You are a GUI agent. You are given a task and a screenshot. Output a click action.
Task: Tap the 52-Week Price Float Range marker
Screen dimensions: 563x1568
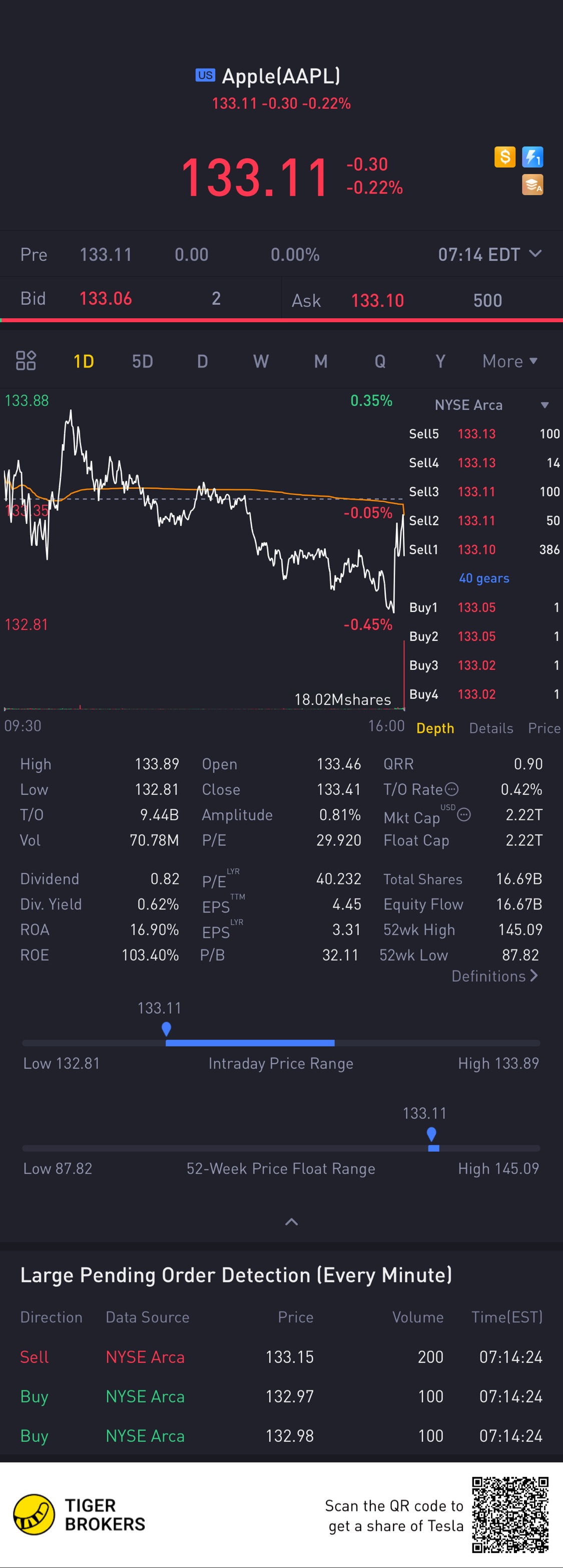431,1135
